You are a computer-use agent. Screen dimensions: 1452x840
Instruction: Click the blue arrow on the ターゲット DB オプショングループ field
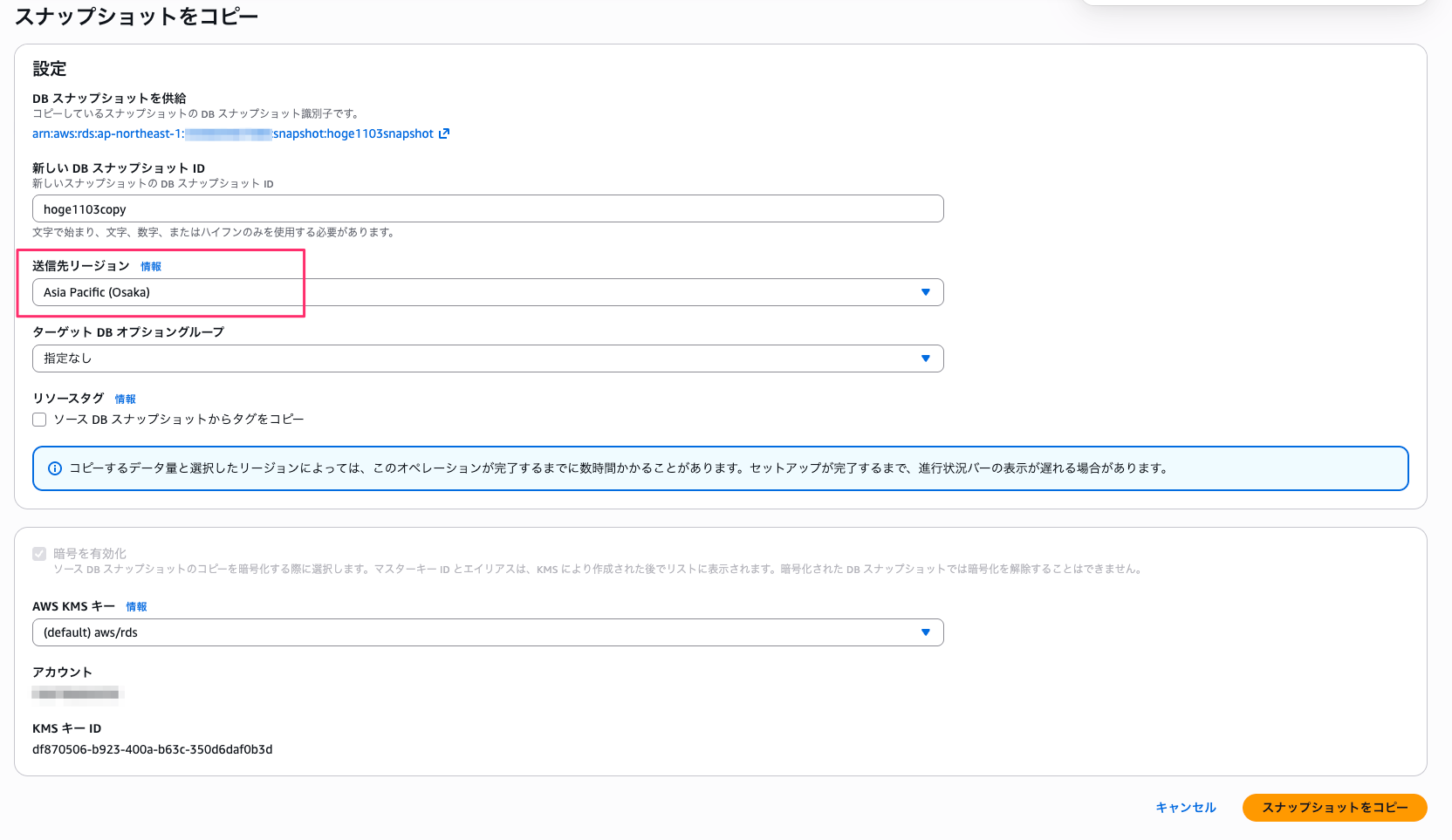pos(925,359)
